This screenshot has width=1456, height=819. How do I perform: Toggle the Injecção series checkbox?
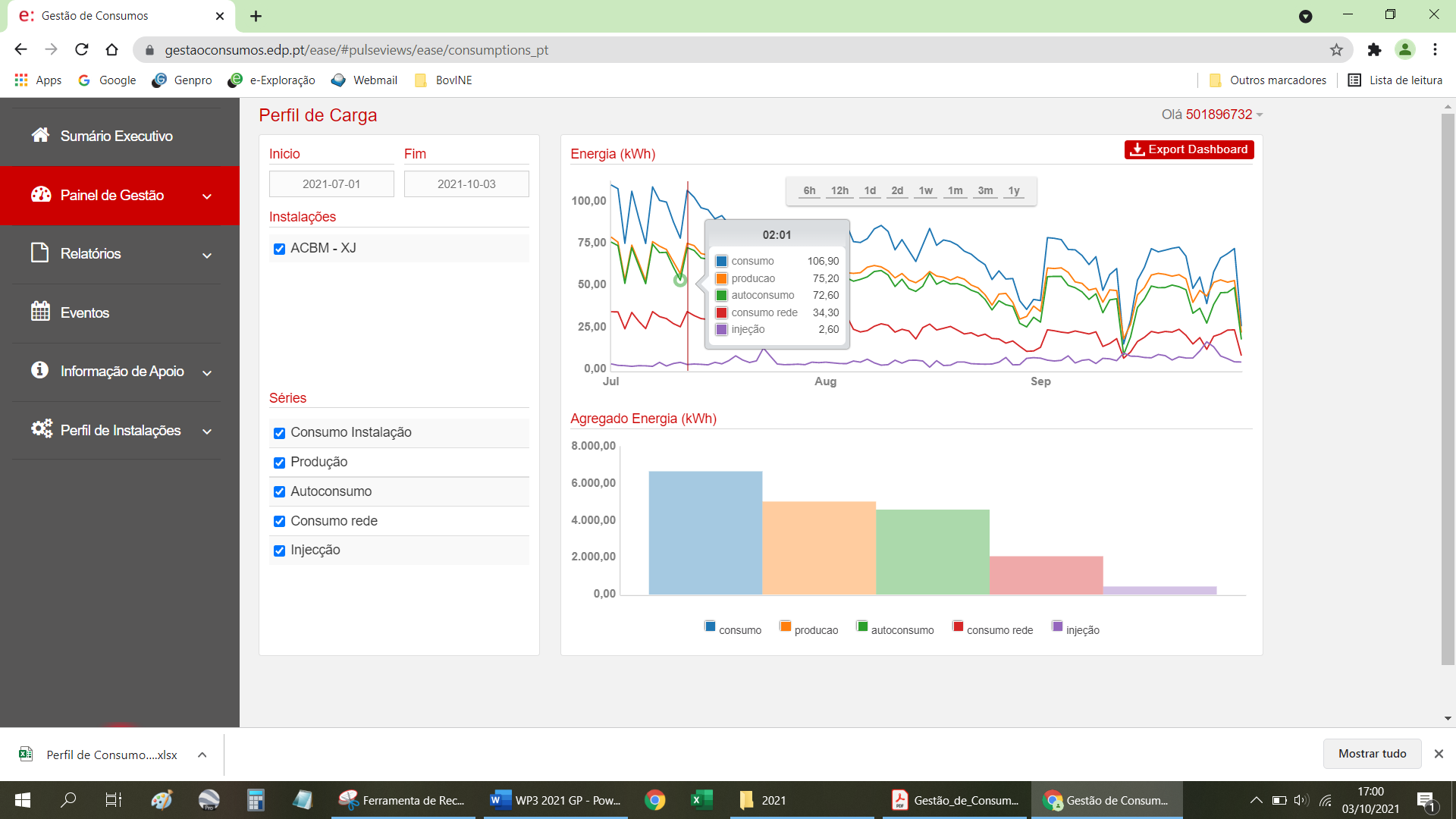pos(279,551)
